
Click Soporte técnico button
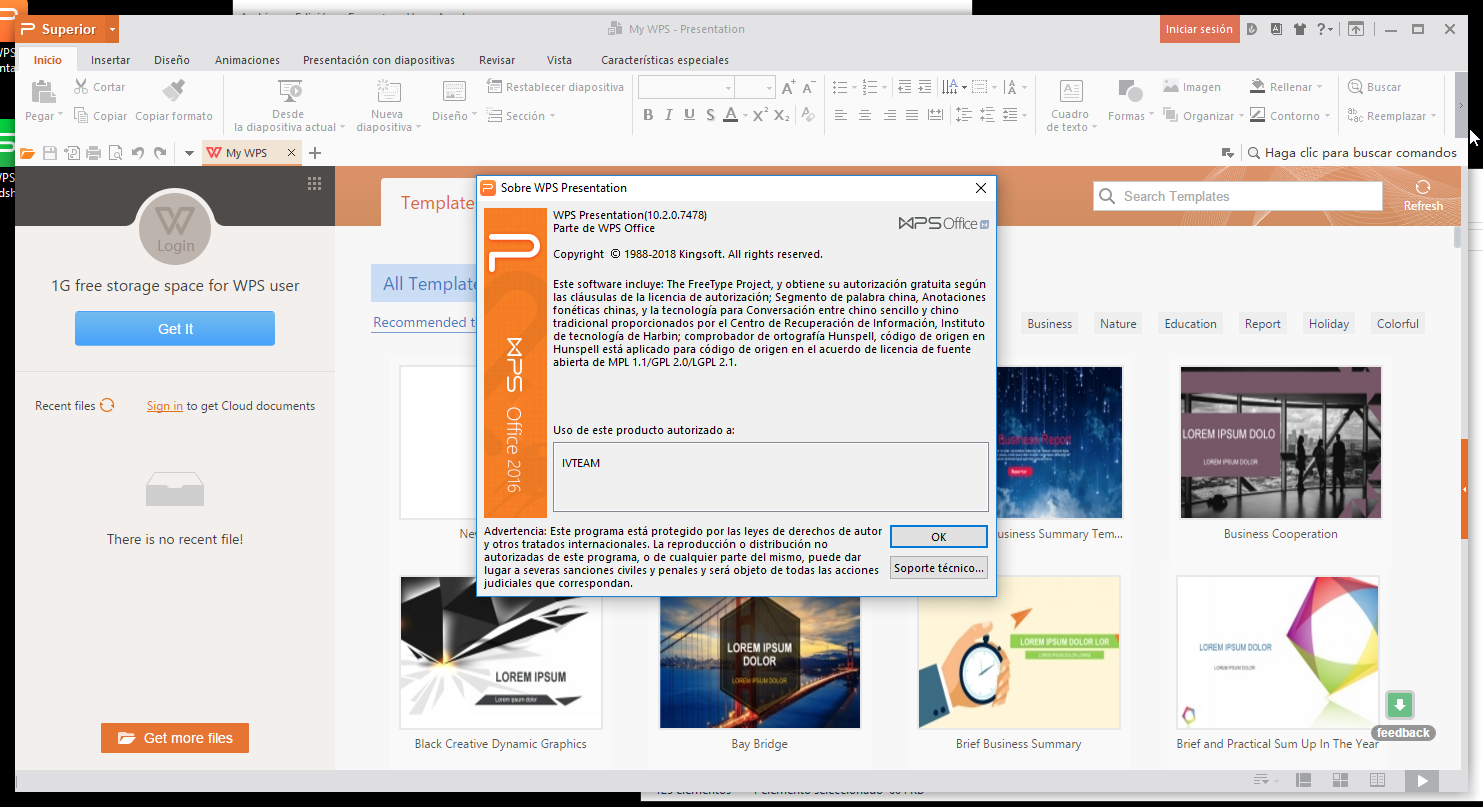938,568
